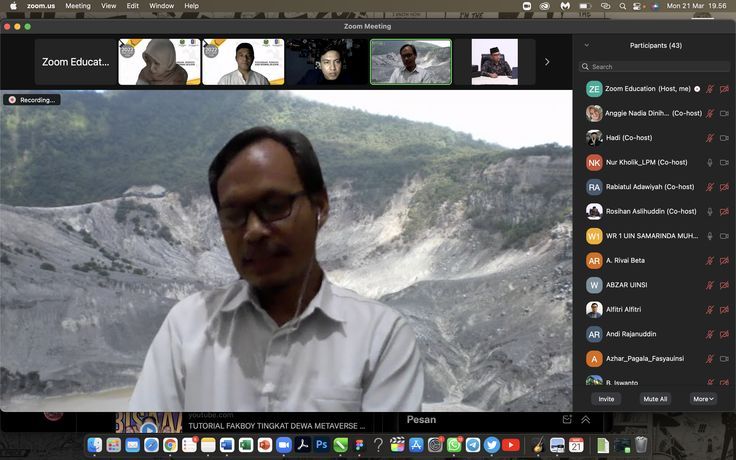
Task: Open the Edit menu
Action: point(133,6)
